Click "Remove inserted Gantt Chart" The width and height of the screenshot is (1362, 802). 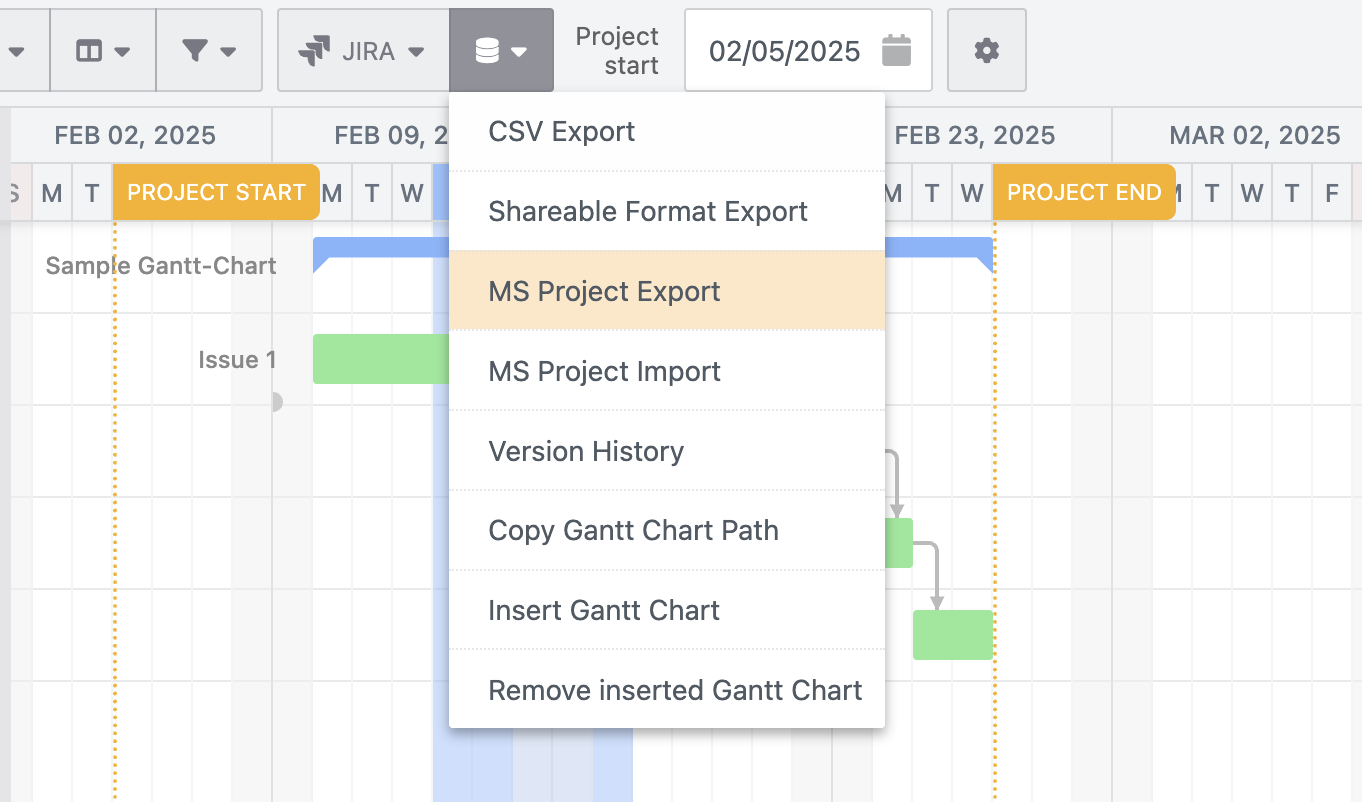coord(675,690)
